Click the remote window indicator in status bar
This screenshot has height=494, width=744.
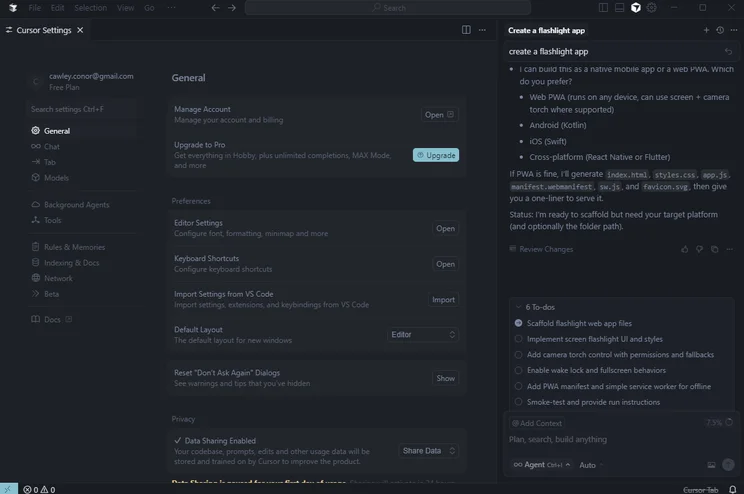tap(9, 489)
